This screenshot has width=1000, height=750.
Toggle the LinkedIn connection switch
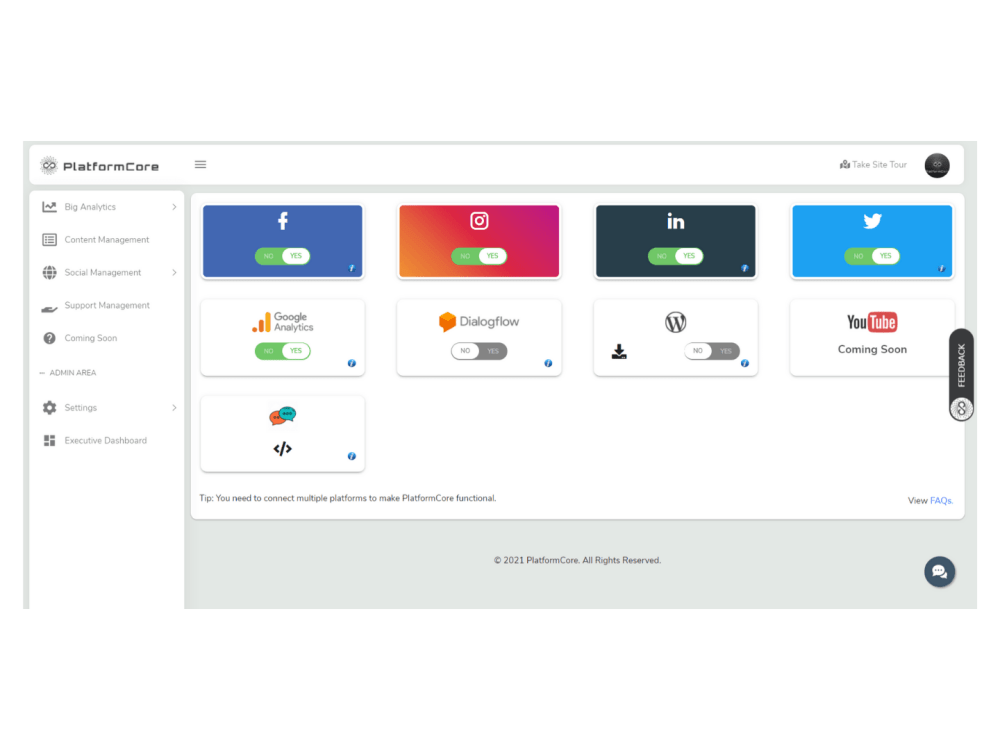click(675, 256)
